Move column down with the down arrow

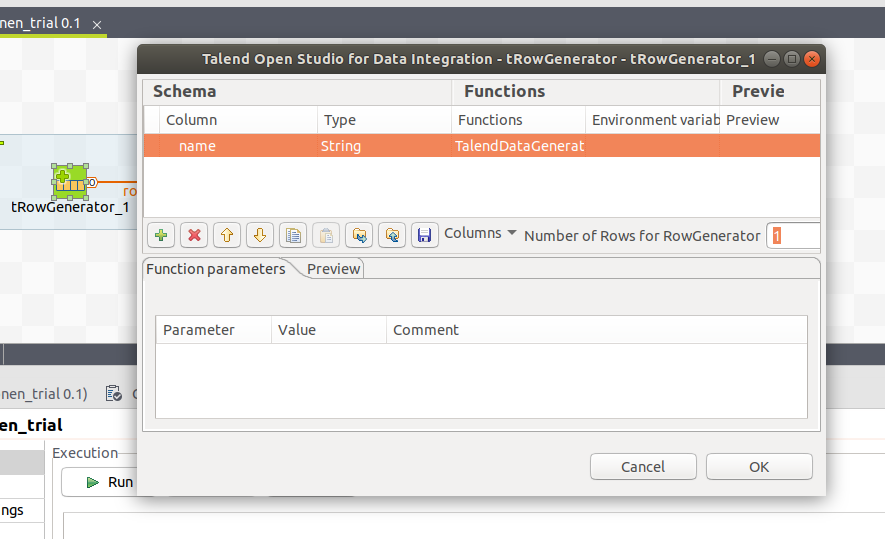click(260, 235)
